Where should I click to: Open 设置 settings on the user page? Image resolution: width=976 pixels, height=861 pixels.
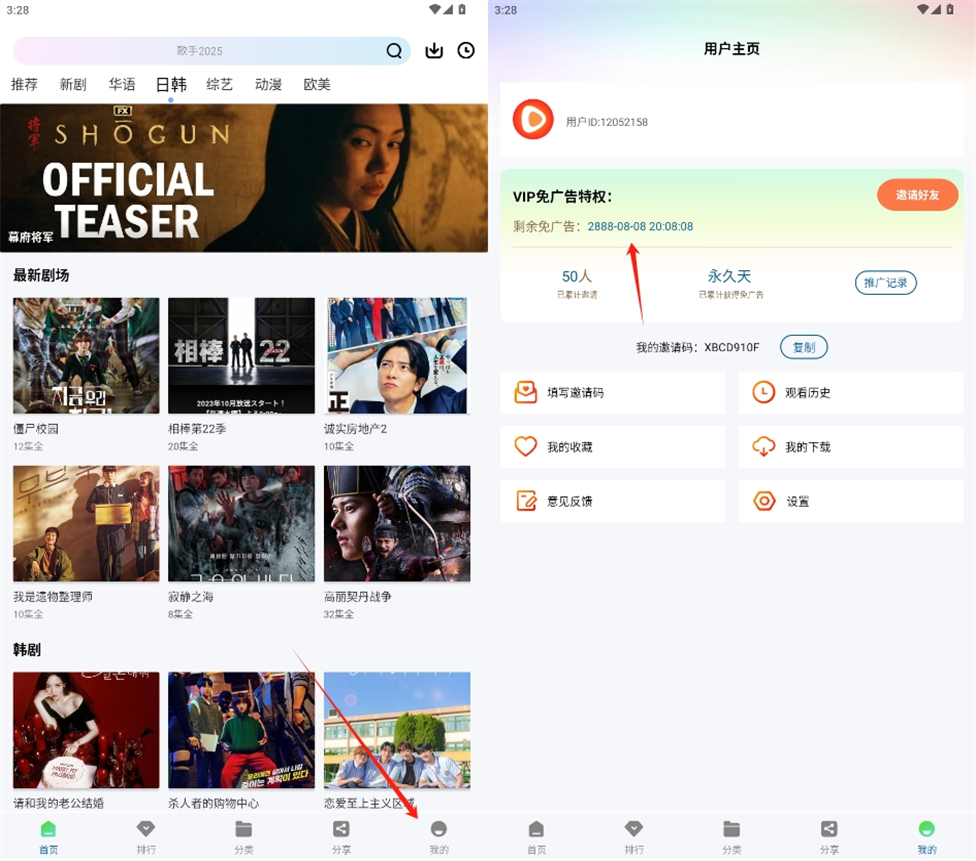coord(851,501)
